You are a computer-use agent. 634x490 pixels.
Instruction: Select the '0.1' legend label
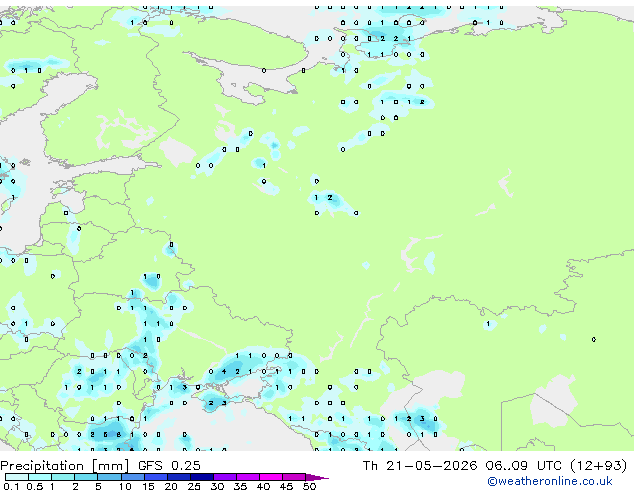click(x=11, y=486)
